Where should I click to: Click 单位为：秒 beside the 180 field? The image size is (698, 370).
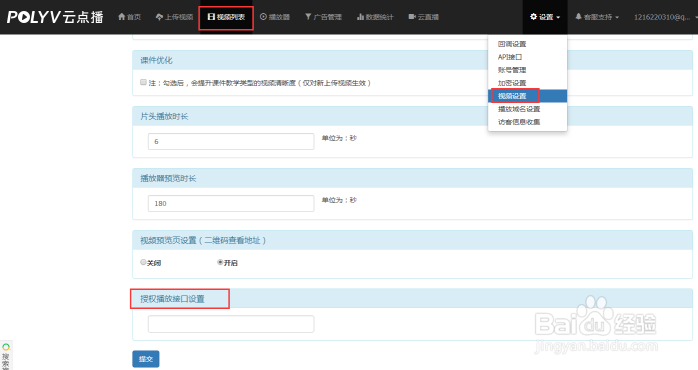(339, 200)
